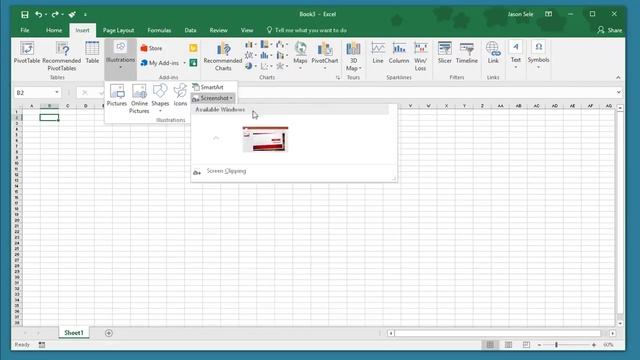Insert Pictures from this device
Viewport: 640px width, 360px height.
click(117, 96)
